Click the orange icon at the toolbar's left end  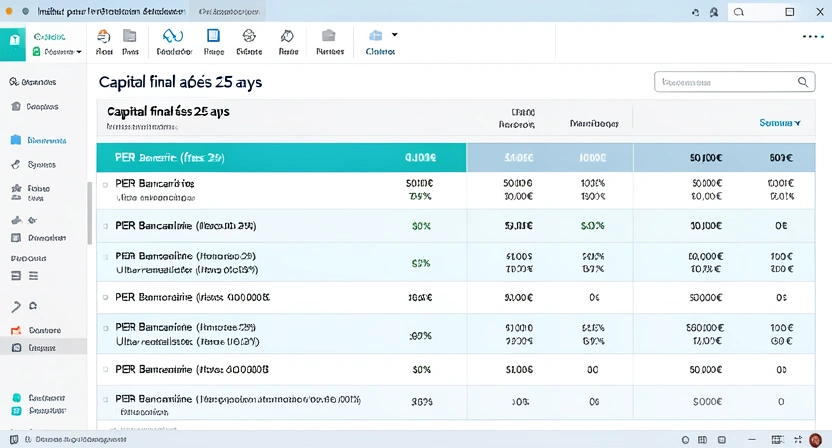103,35
